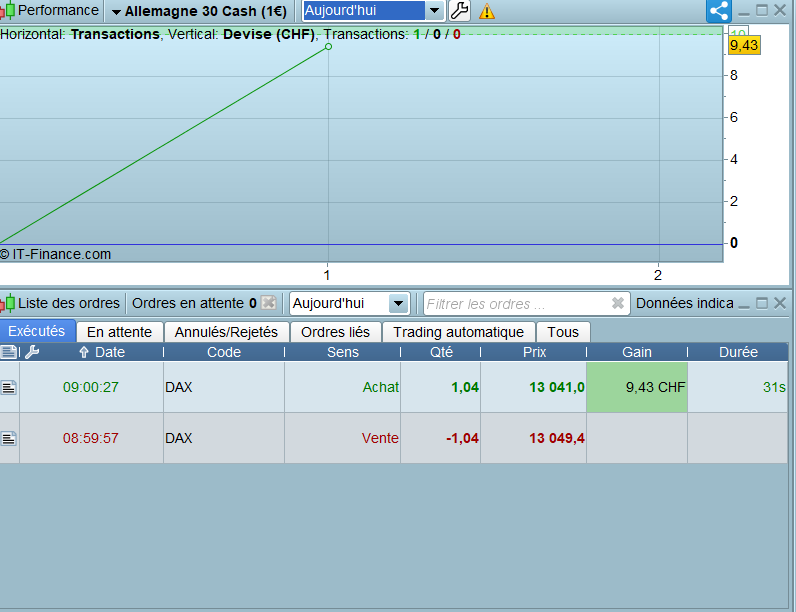Select the Tous tab
Image resolution: width=796 pixels, height=612 pixels.
click(x=563, y=332)
